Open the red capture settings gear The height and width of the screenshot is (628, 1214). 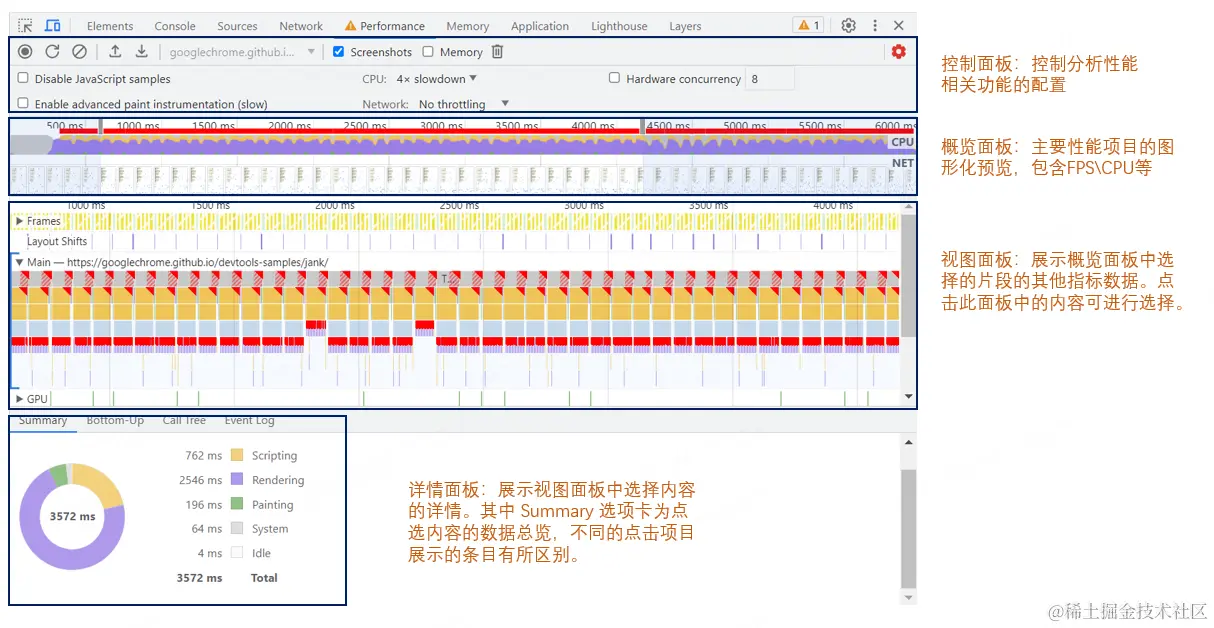click(x=898, y=52)
